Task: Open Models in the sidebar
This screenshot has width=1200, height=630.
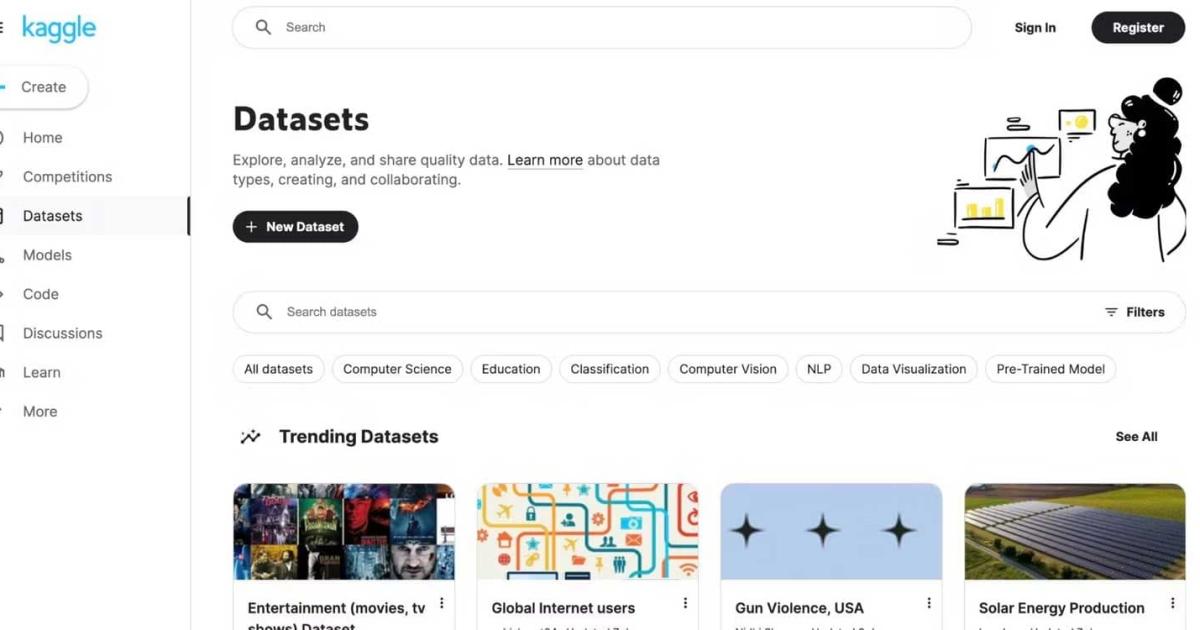Action: click(47, 255)
